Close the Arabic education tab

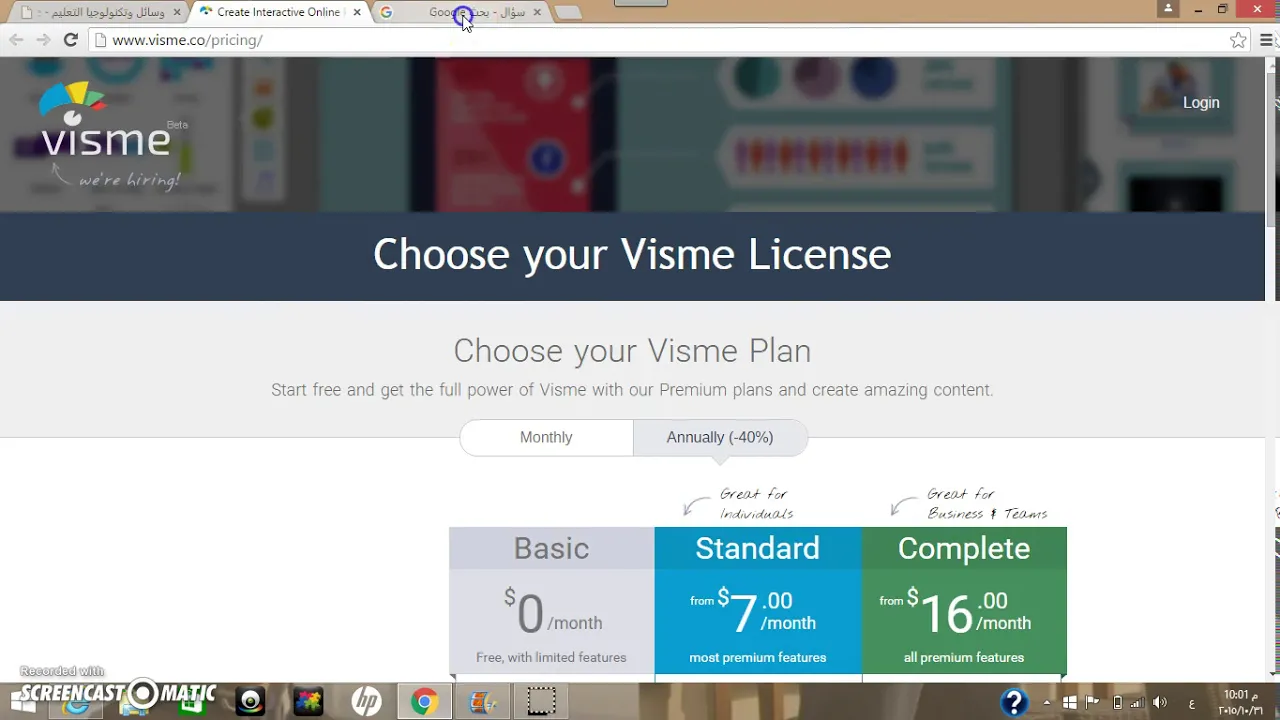[177, 12]
